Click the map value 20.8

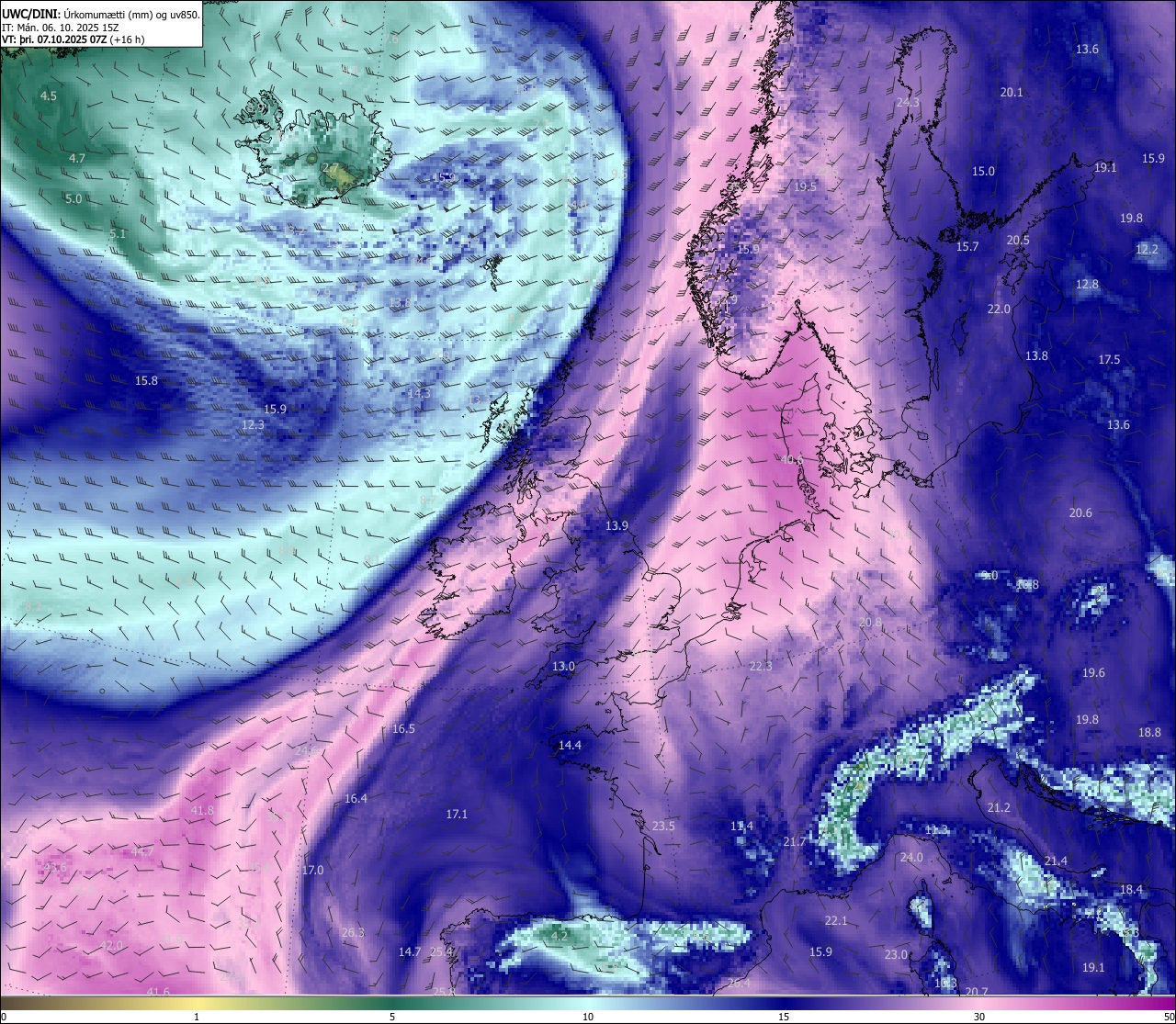870,622
